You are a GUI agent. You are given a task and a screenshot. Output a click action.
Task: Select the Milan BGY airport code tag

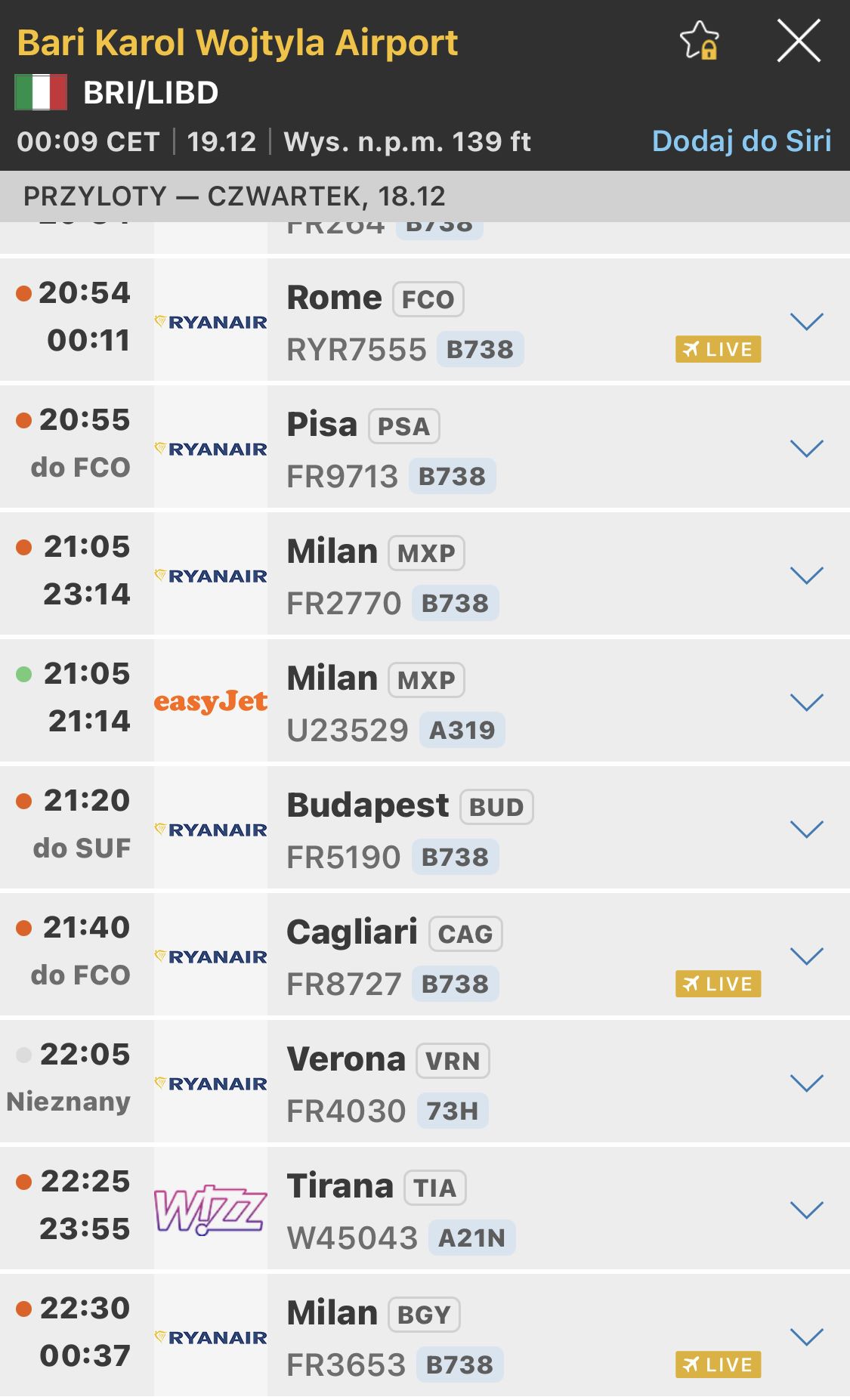(424, 1315)
